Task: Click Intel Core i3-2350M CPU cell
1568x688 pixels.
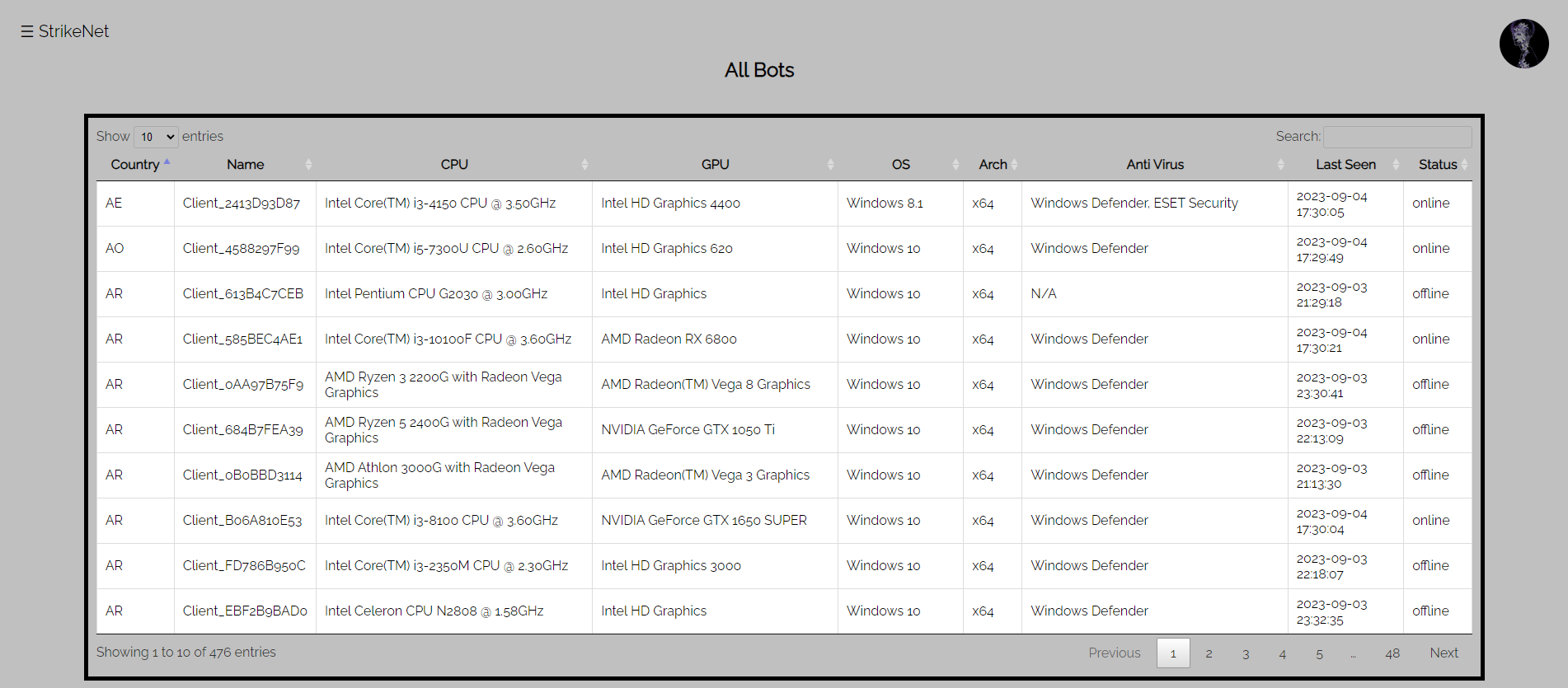Action: tap(454, 566)
